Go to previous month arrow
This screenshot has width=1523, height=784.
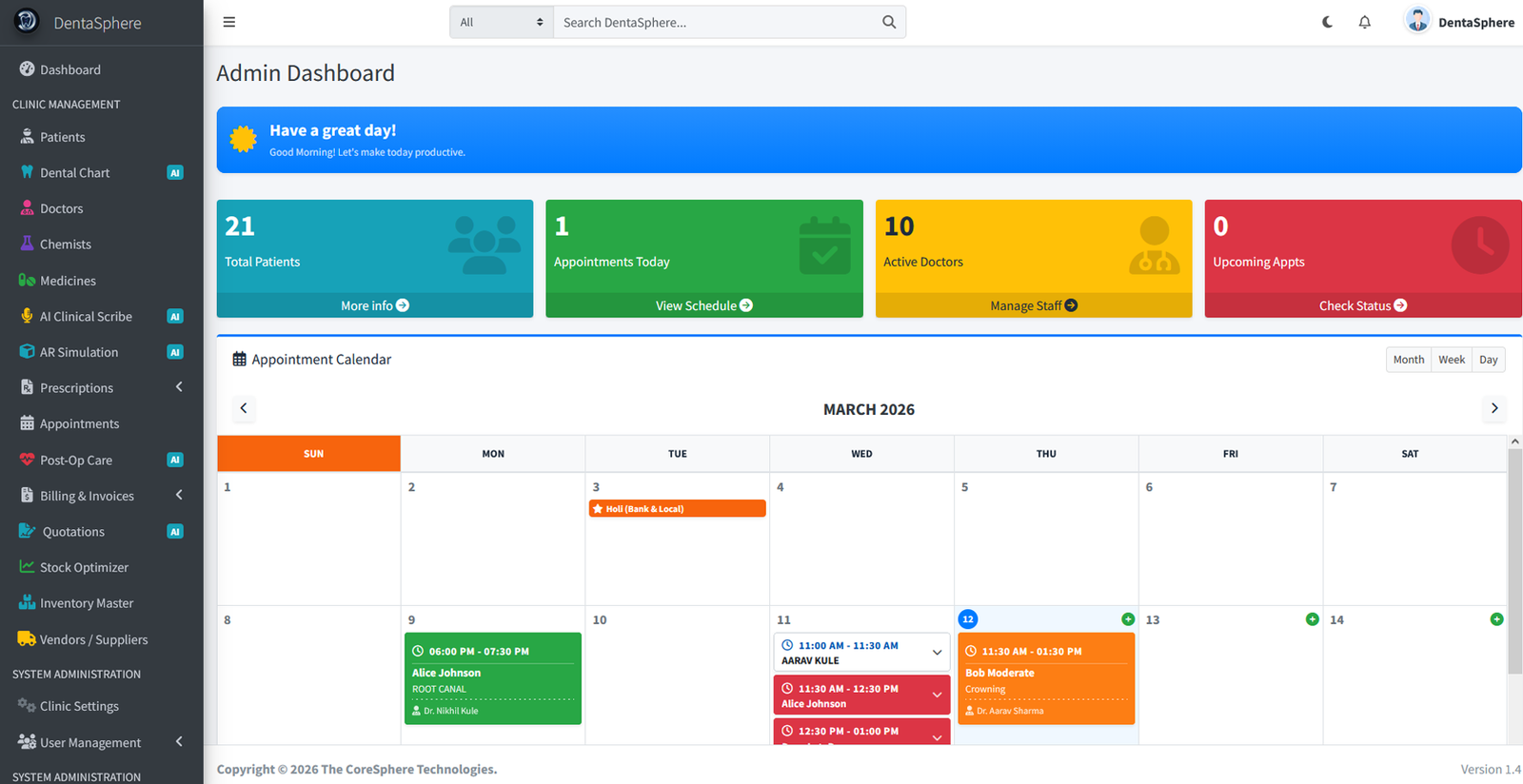point(244,408)
